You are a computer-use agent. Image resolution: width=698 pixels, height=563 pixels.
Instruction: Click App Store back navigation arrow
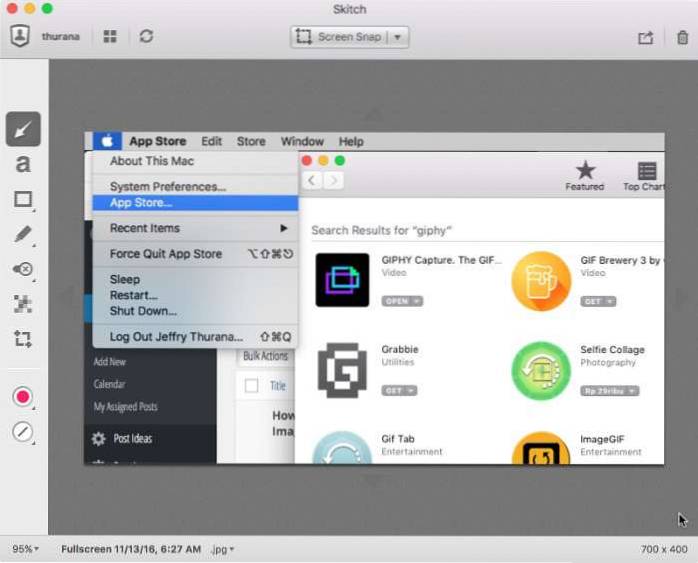pos(312,180)
